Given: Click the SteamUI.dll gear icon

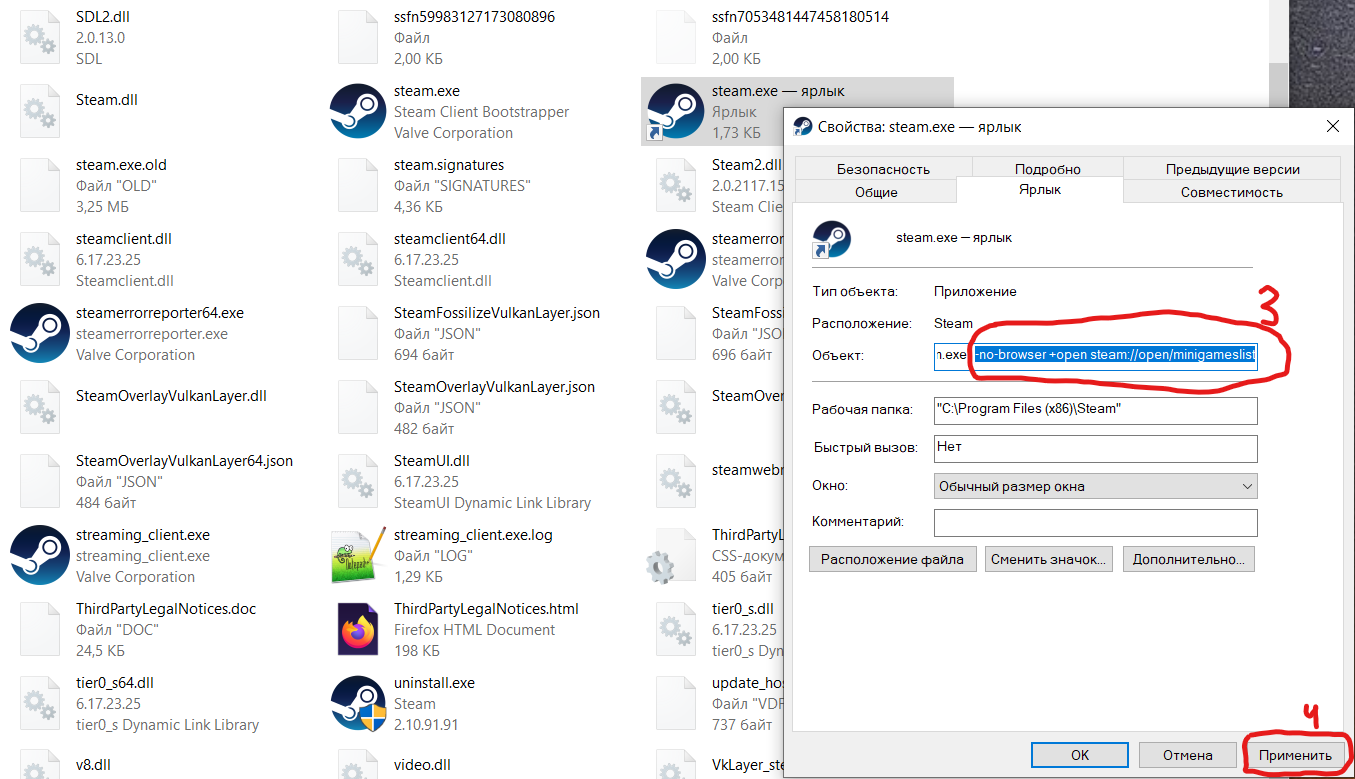Looking at the screenshot, I should coord(358,481).
